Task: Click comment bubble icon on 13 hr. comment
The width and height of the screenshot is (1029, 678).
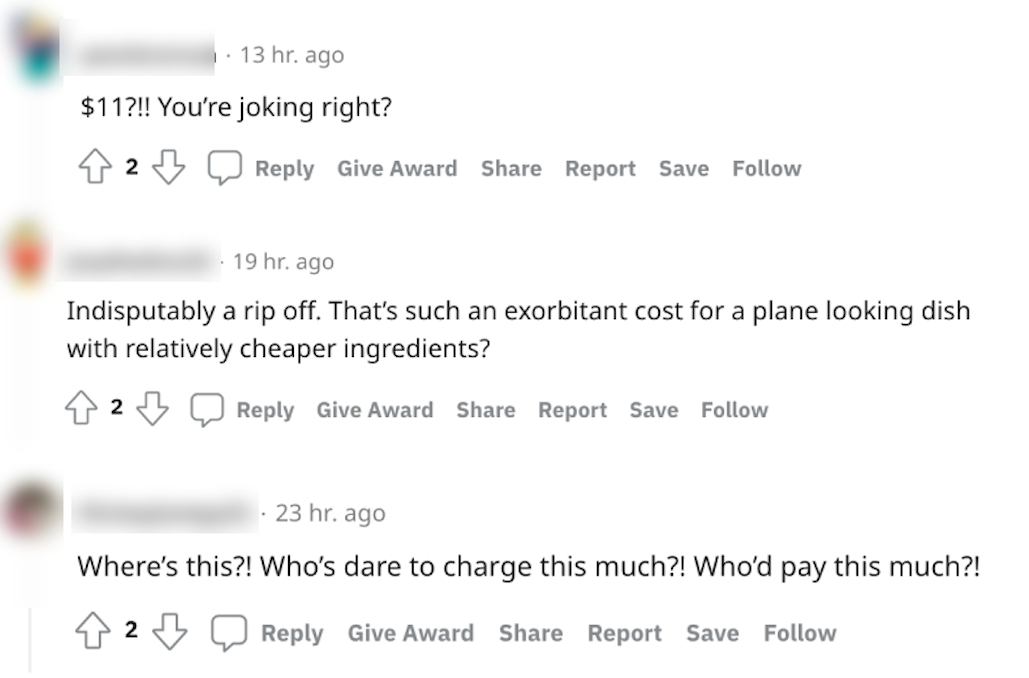Action: click(x=224, y=167)
